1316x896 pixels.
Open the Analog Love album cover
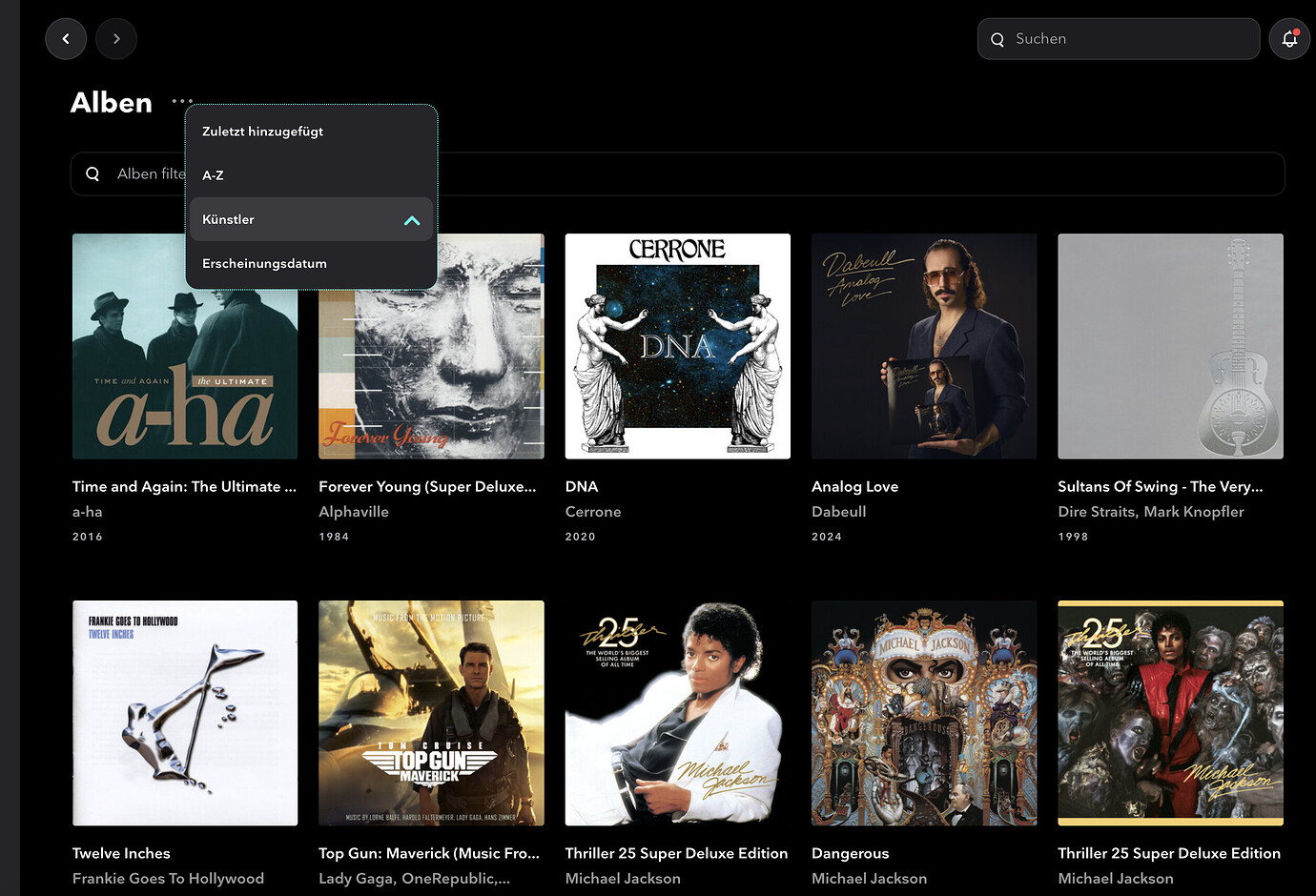pyautogui.click(x=924, y=346)
